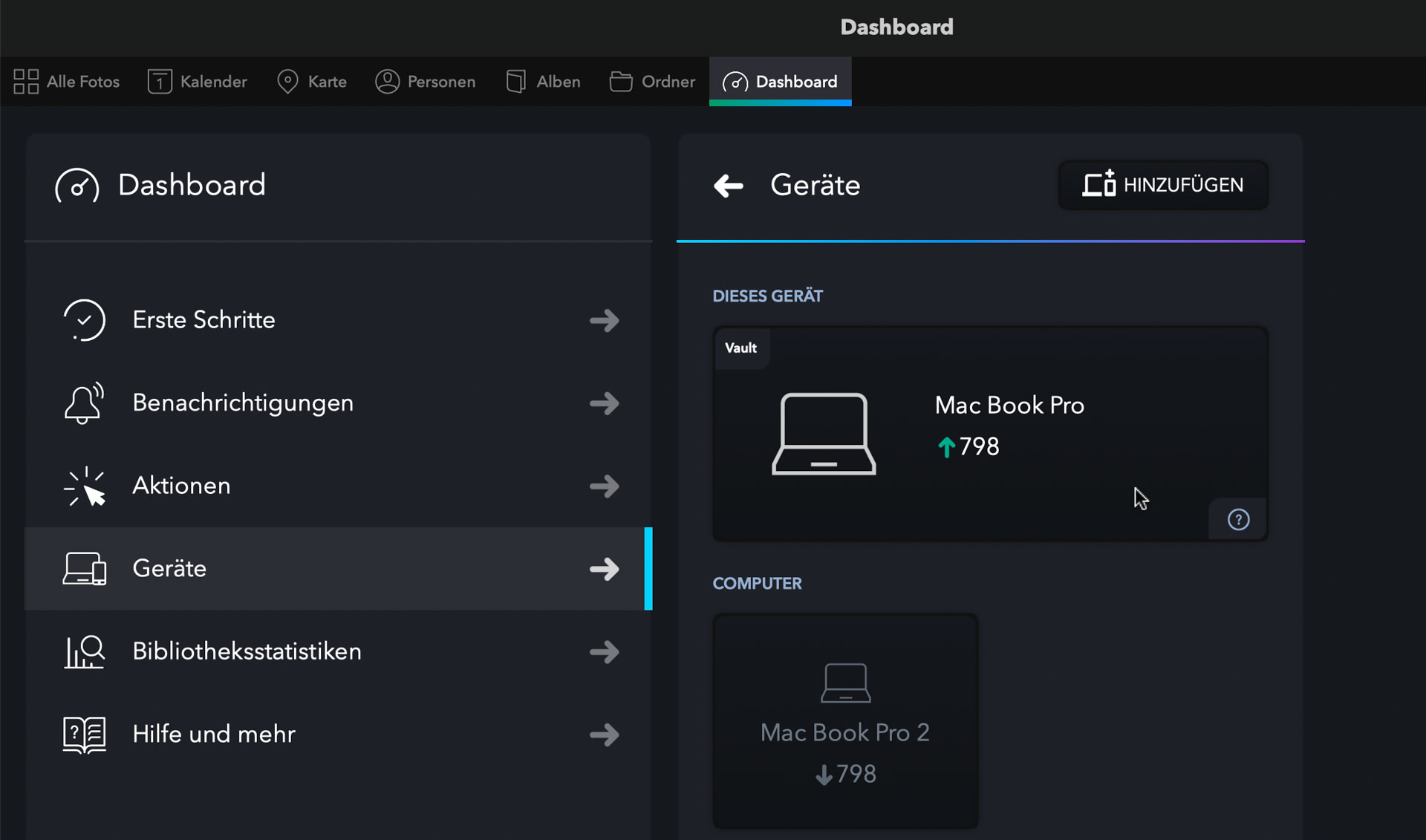Screen dimensions: 1426x840
Task: Click the gauge icon in the Dashboard tab
Action: [x=735, y=82]
